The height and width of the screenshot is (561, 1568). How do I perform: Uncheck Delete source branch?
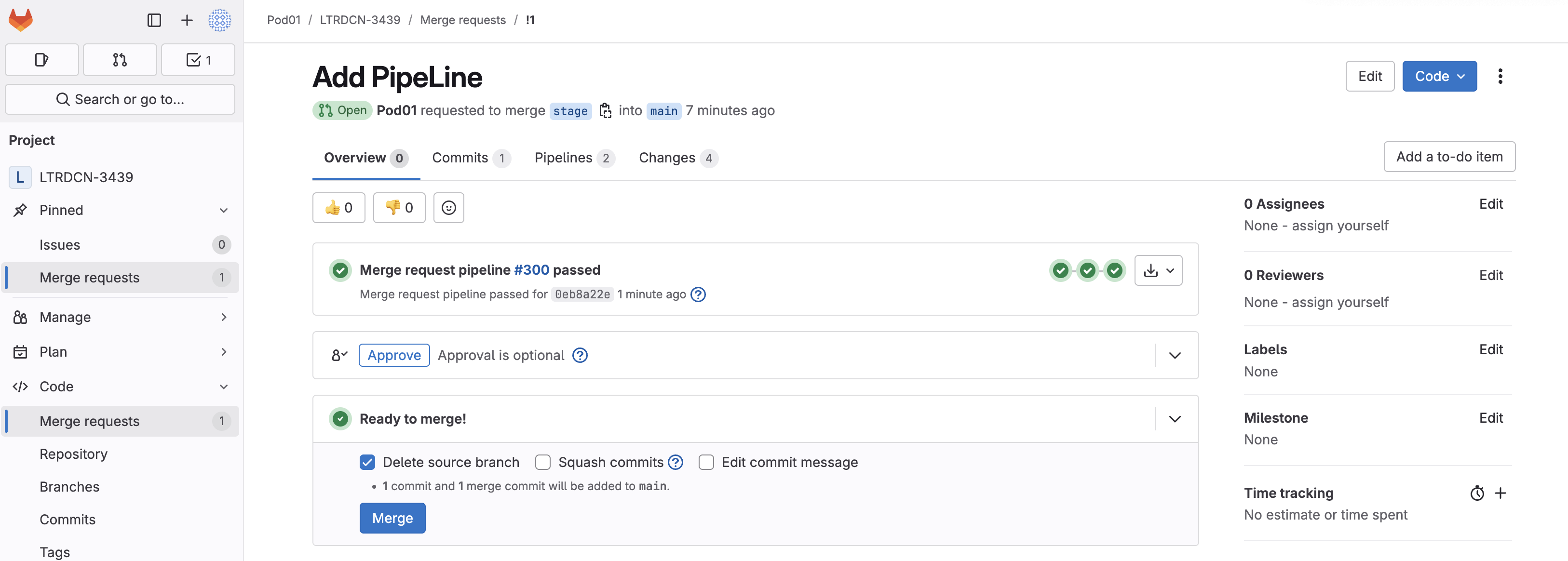point(367,462)
